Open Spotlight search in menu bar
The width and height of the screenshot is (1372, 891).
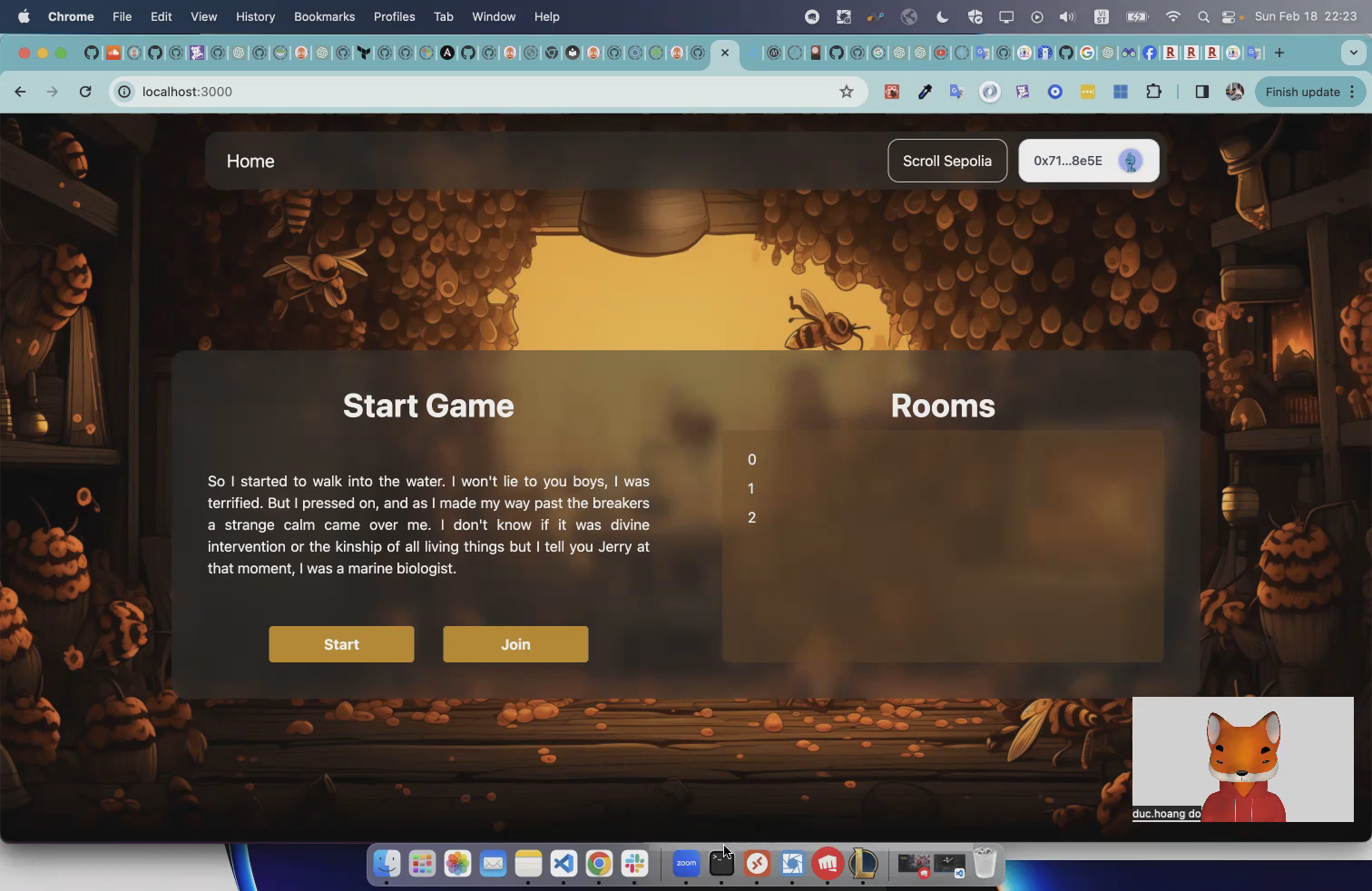pyautogui.click(x=1203, y=16)
